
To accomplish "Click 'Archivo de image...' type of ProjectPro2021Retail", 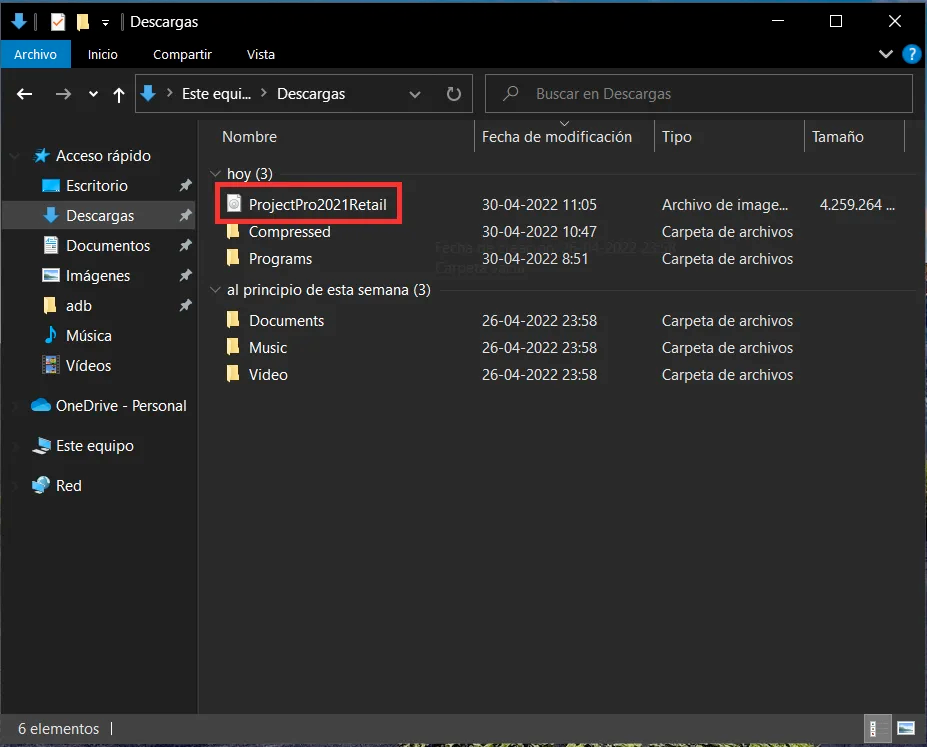I will coord(725,204).
